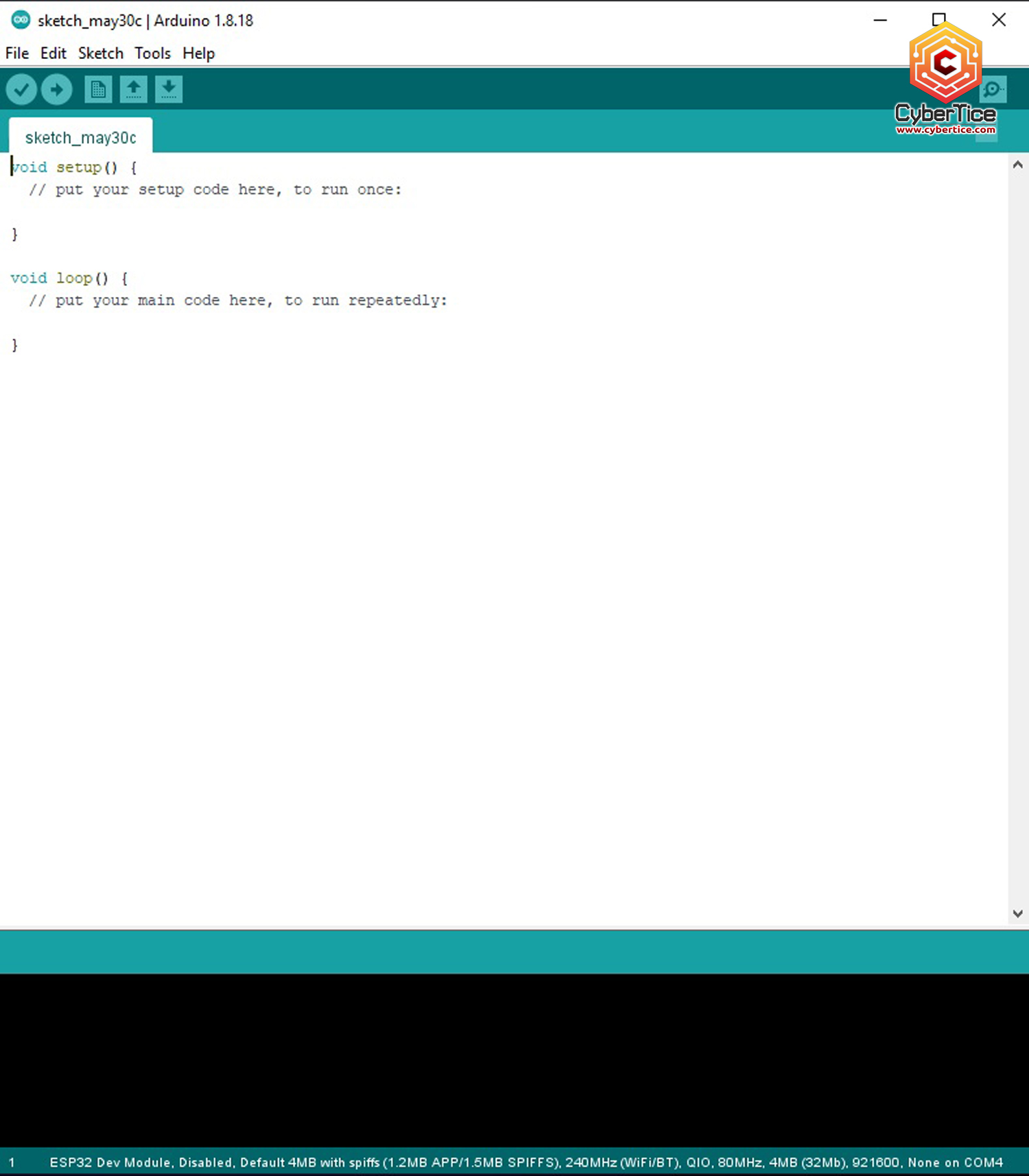Click inside the black console output area
Viewport: 1029px width, 1176px height.
tap(514, 1059)
